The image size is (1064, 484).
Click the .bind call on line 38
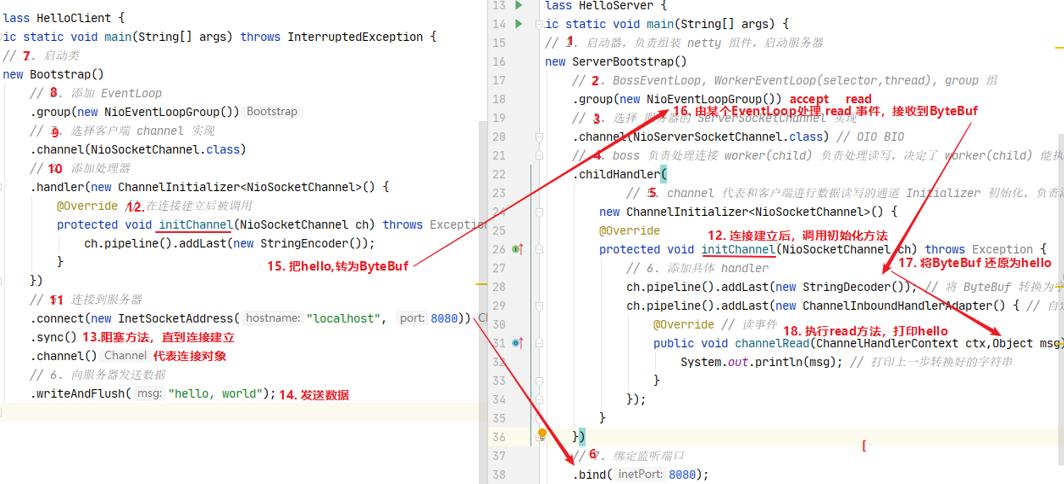click(592, 474)
